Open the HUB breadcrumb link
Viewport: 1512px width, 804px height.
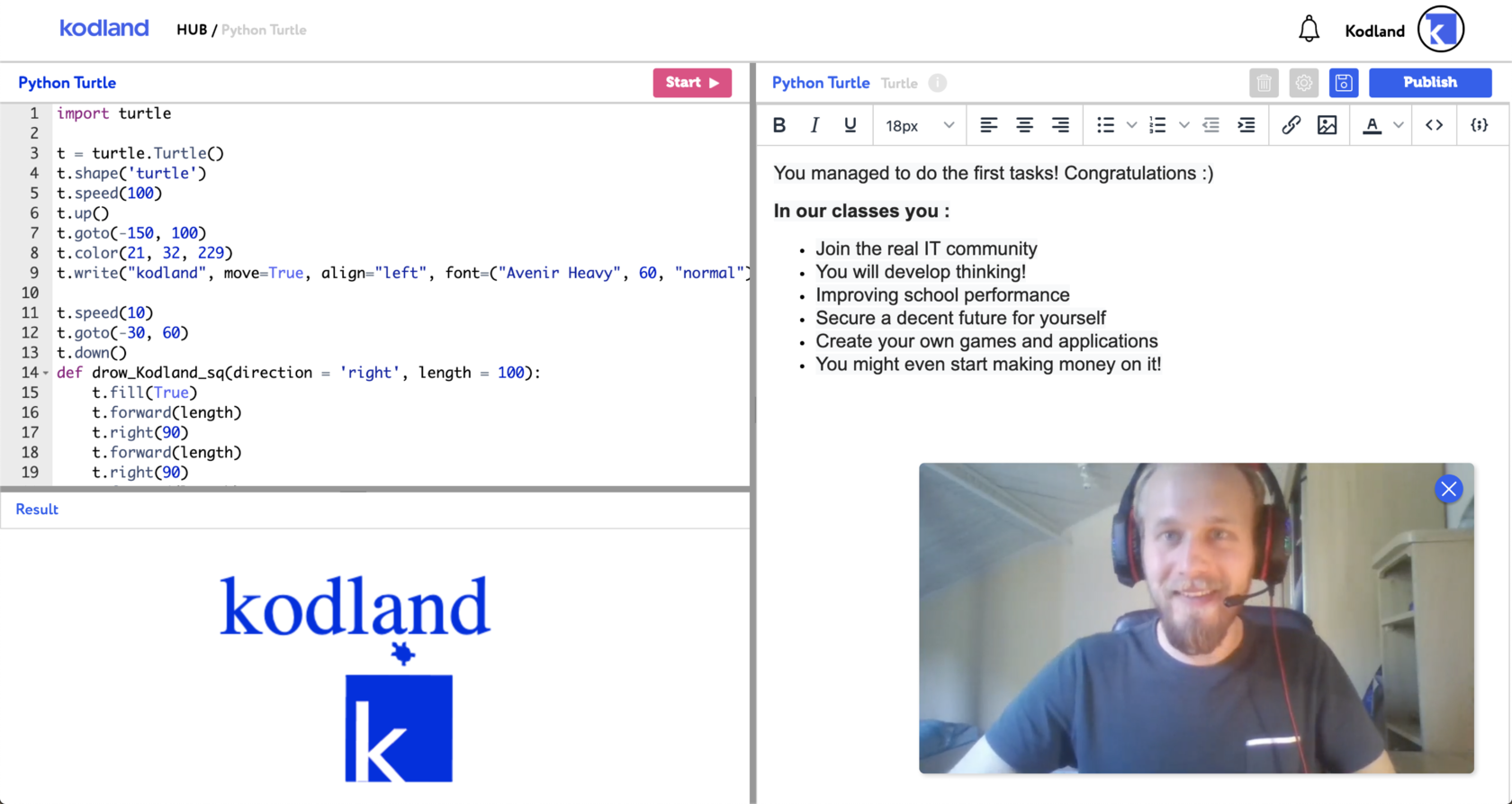pyautogui.click(x=192, y=30)
